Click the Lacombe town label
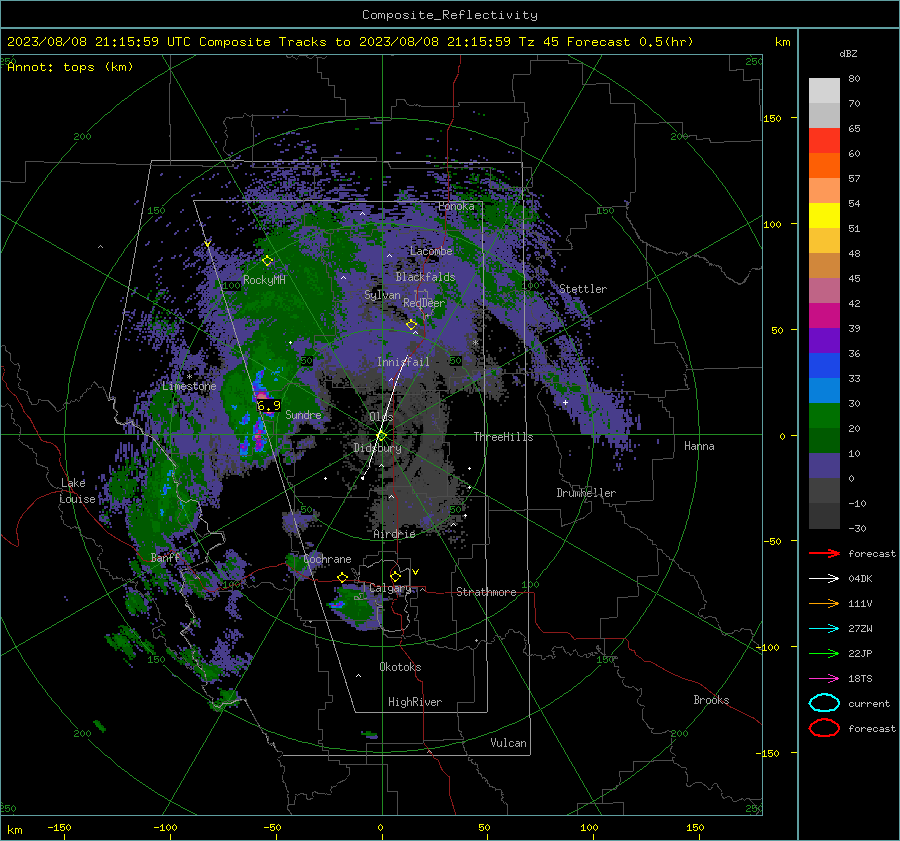 [431, 251]
